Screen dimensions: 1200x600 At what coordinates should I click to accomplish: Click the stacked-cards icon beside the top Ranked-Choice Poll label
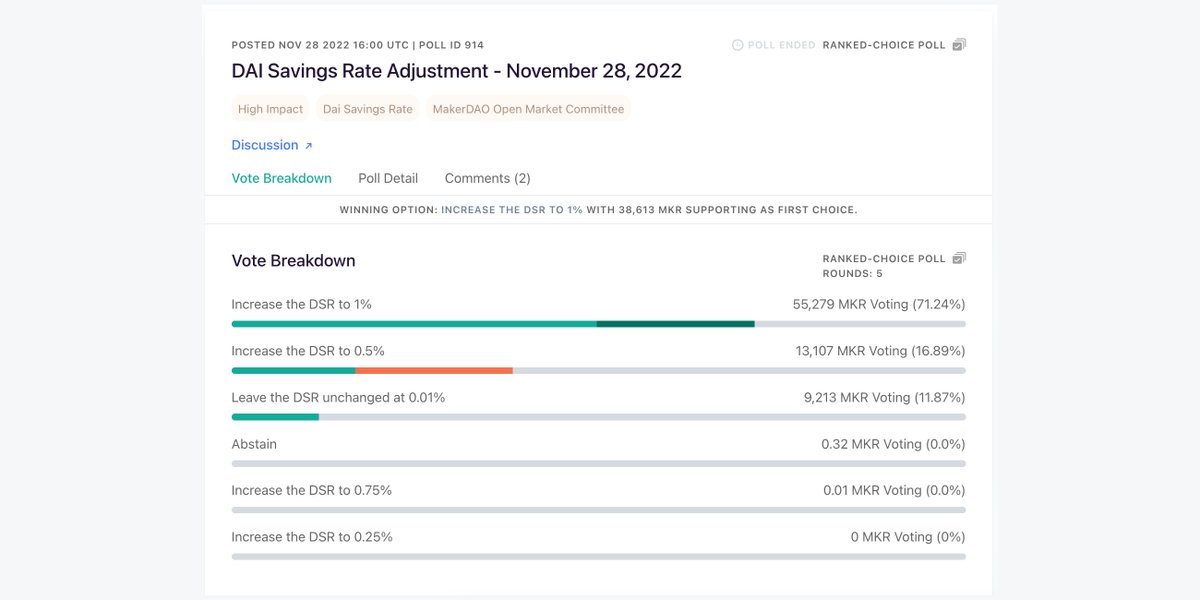point(959,45)
